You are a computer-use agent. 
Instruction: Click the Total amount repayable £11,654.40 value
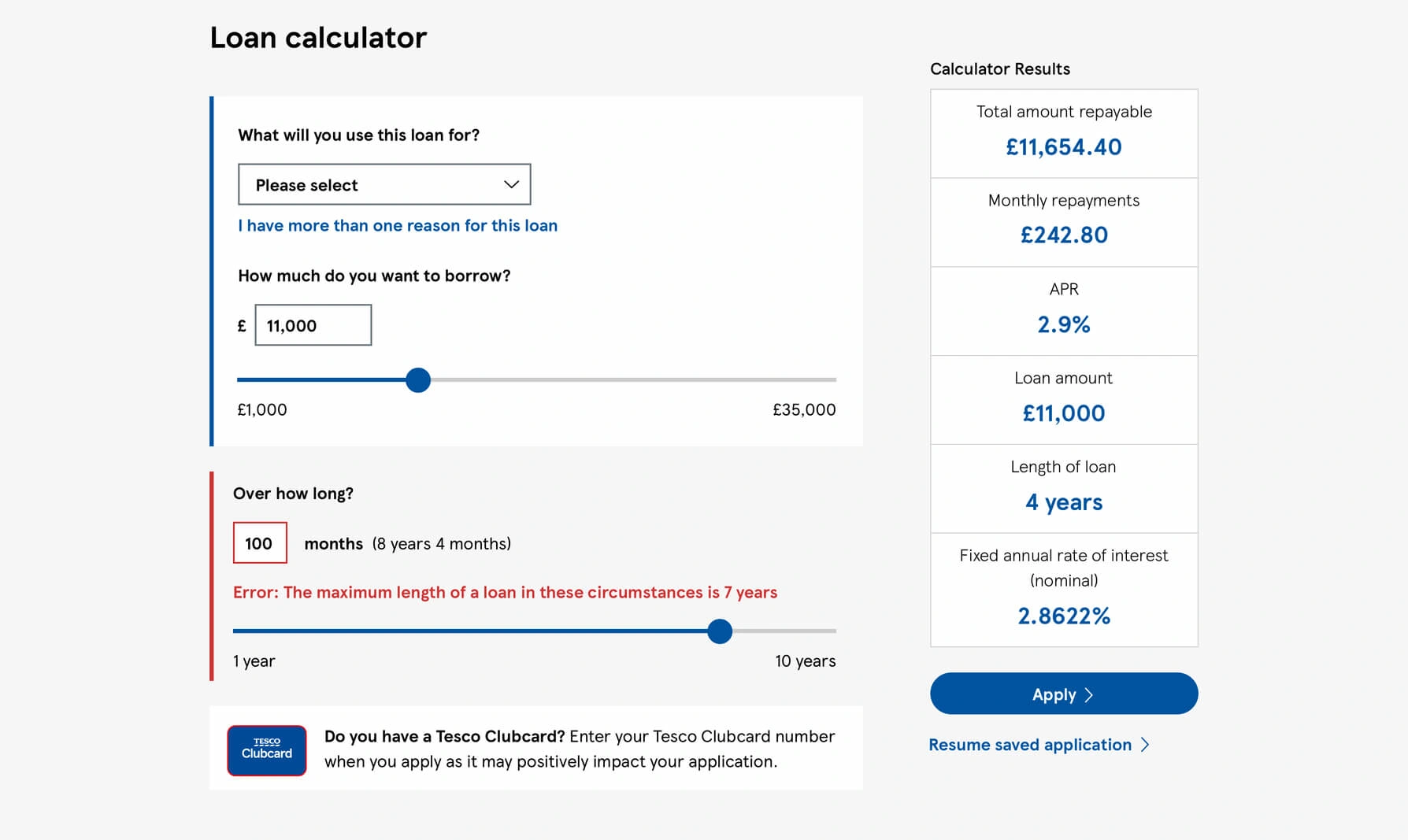coord(1064,147)
